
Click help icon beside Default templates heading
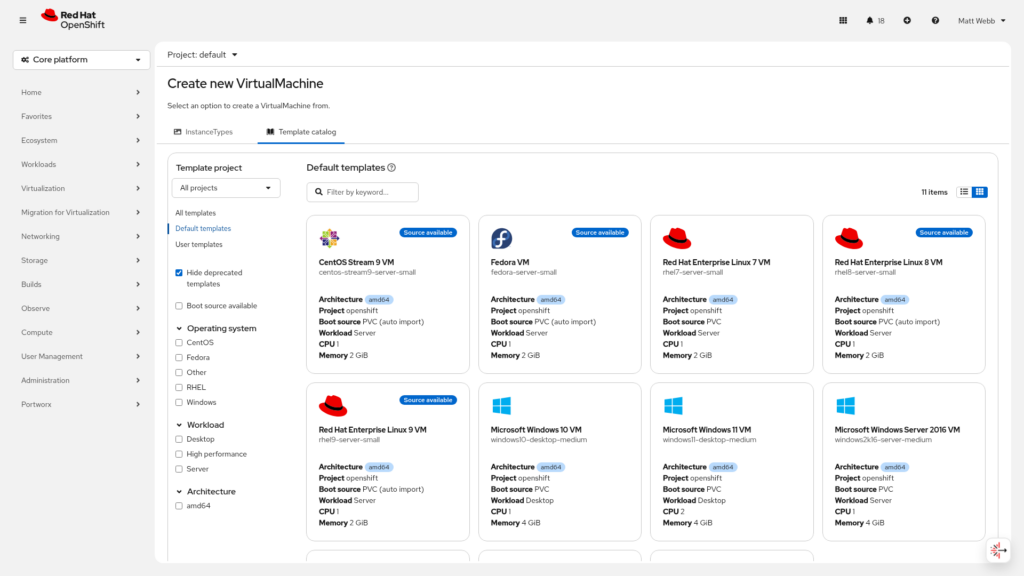392,168
